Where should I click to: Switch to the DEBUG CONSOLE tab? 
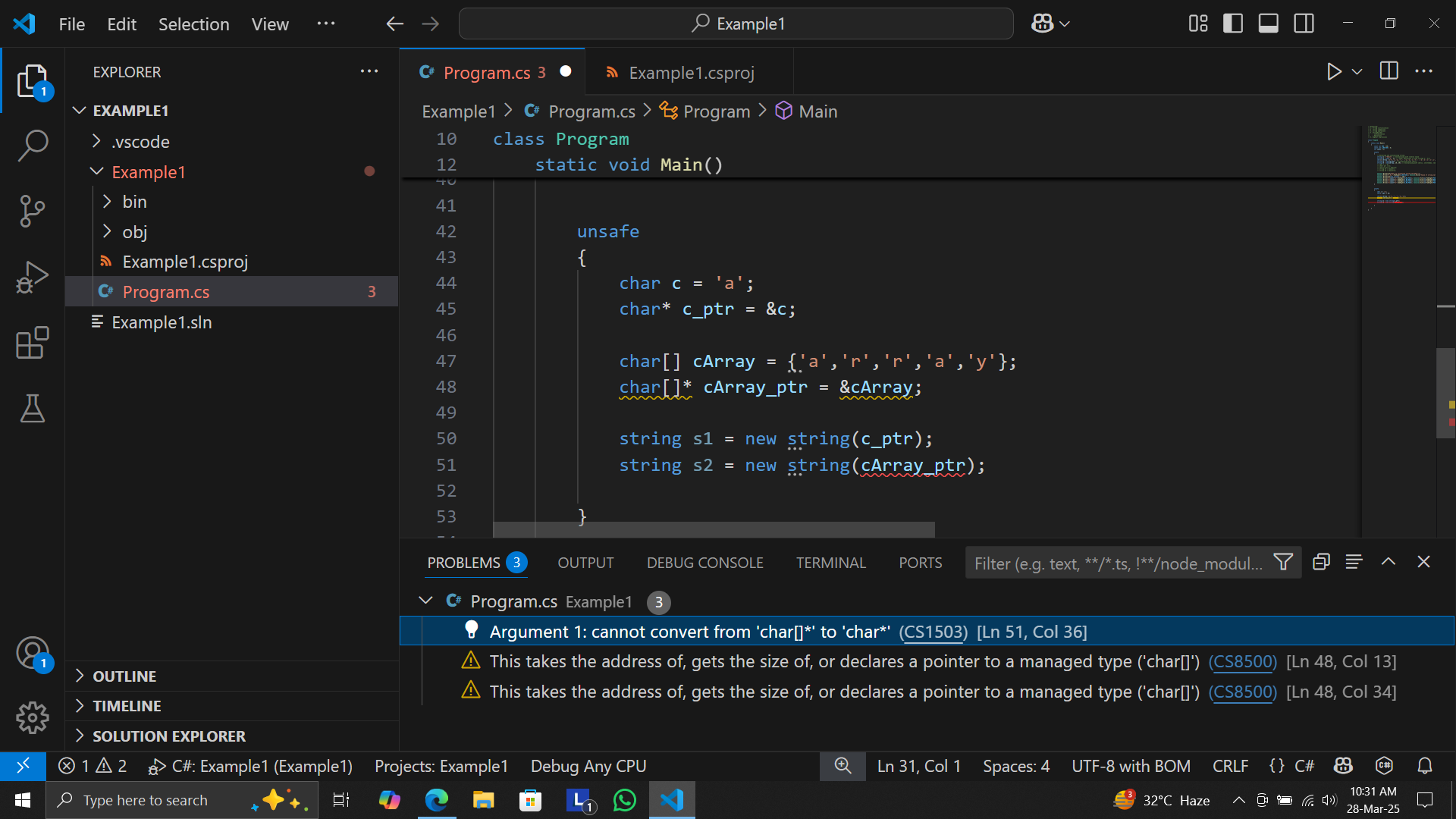pos(704,563)
